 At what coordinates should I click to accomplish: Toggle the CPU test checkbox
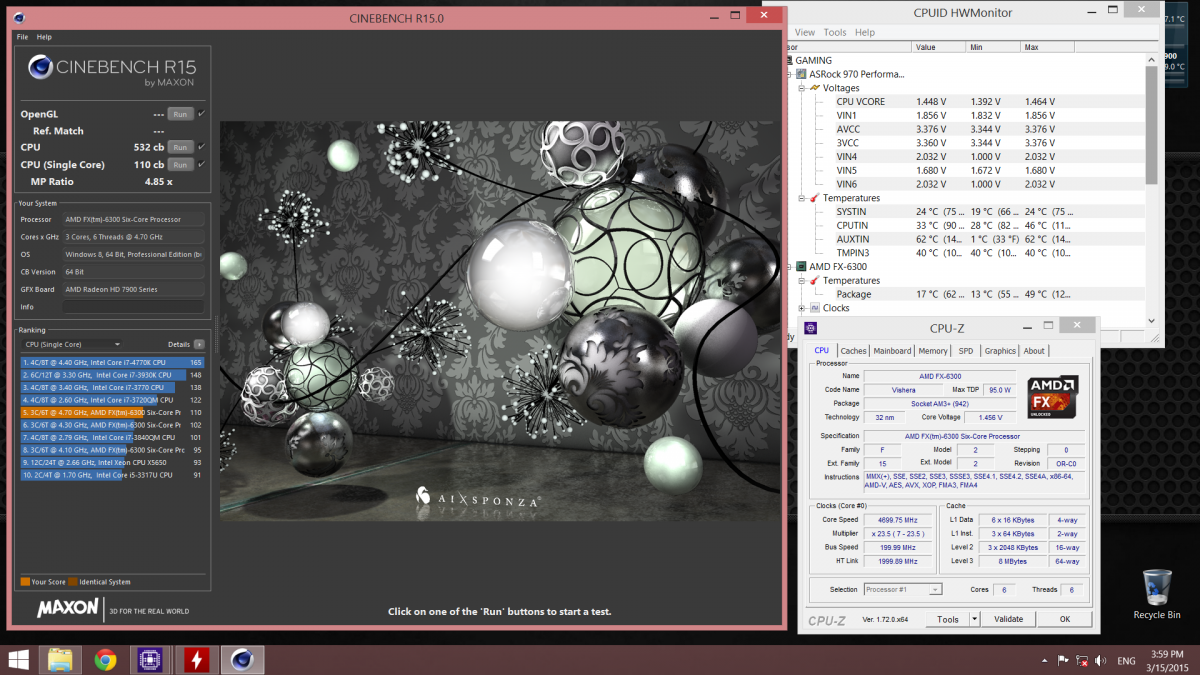pos(202,147)
